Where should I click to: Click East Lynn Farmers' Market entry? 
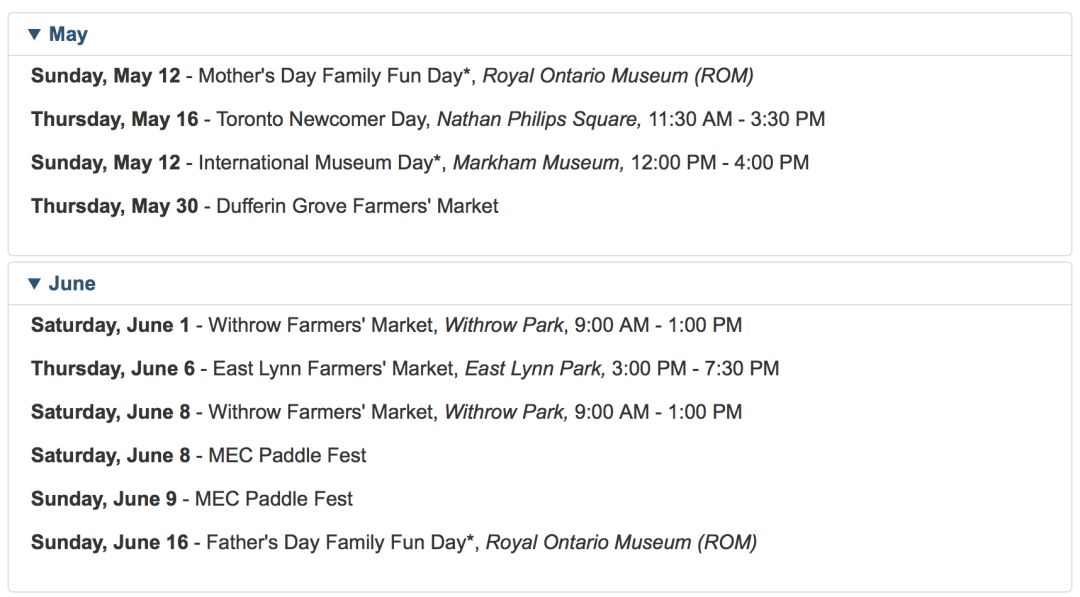click(405, 368)
